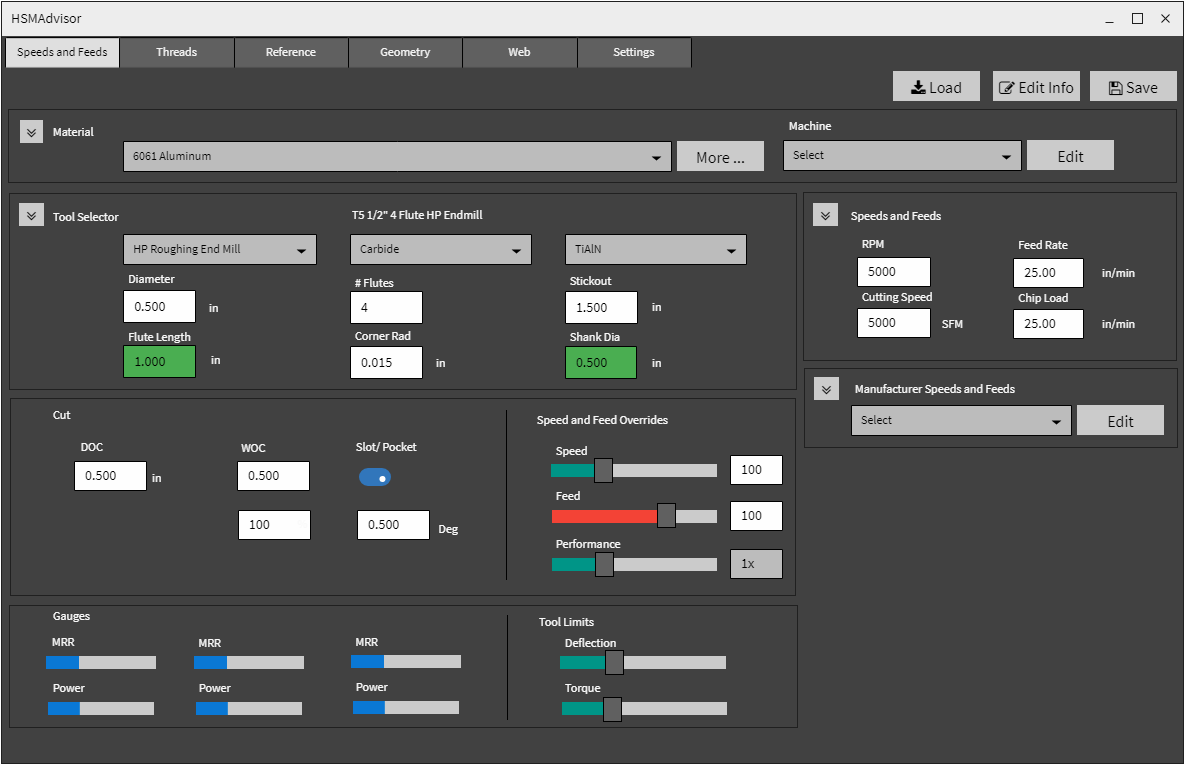Image resolution: width=1186 pixels, height=765 pixels.
Task: Click the Deflection tool limit slider handle
Action: pos(614,662)
